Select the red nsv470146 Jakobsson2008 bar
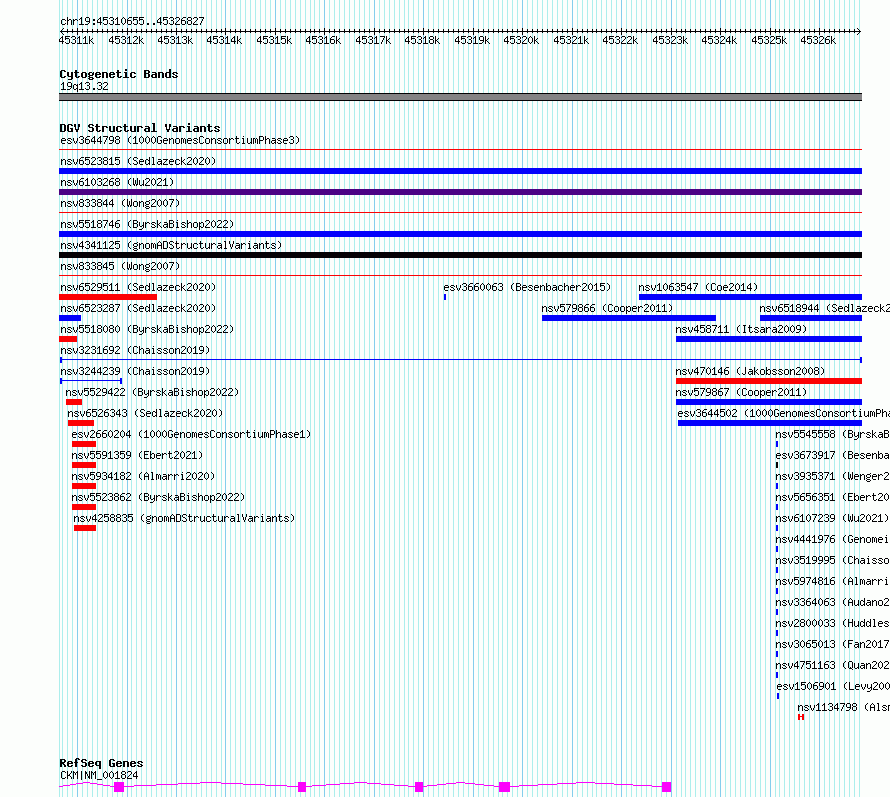Viewport: 890px width, 797px height. pos(769,381)
